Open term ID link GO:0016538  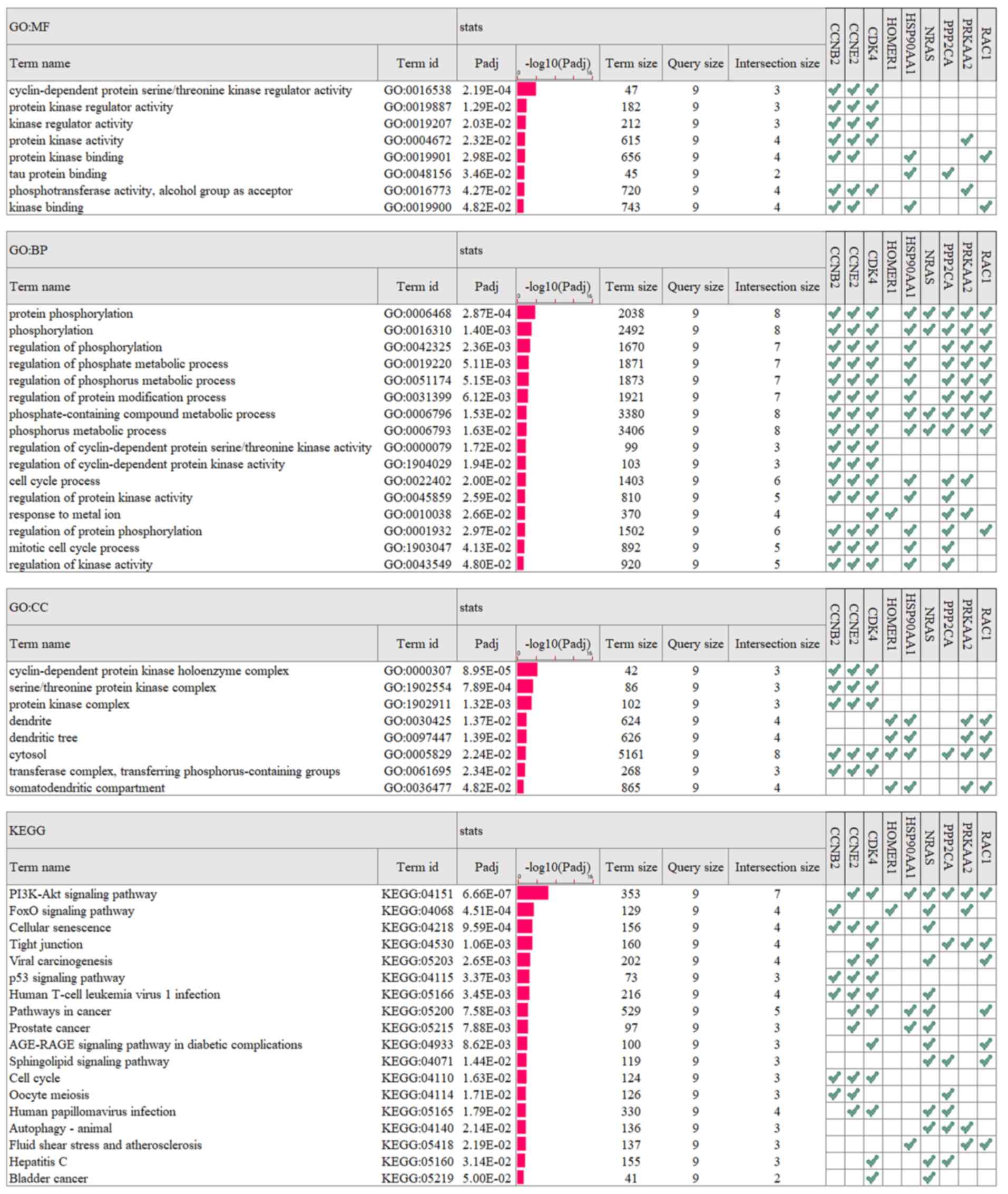[x=417, y=90]
